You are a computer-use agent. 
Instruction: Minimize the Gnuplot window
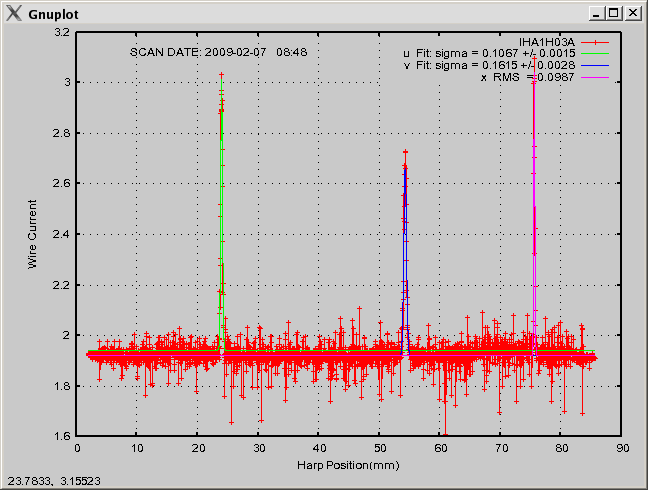596,14
